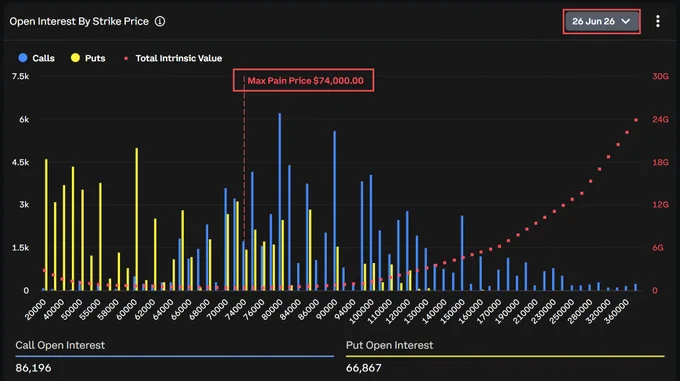Click the Put Open Interest label

click(389, 345)
